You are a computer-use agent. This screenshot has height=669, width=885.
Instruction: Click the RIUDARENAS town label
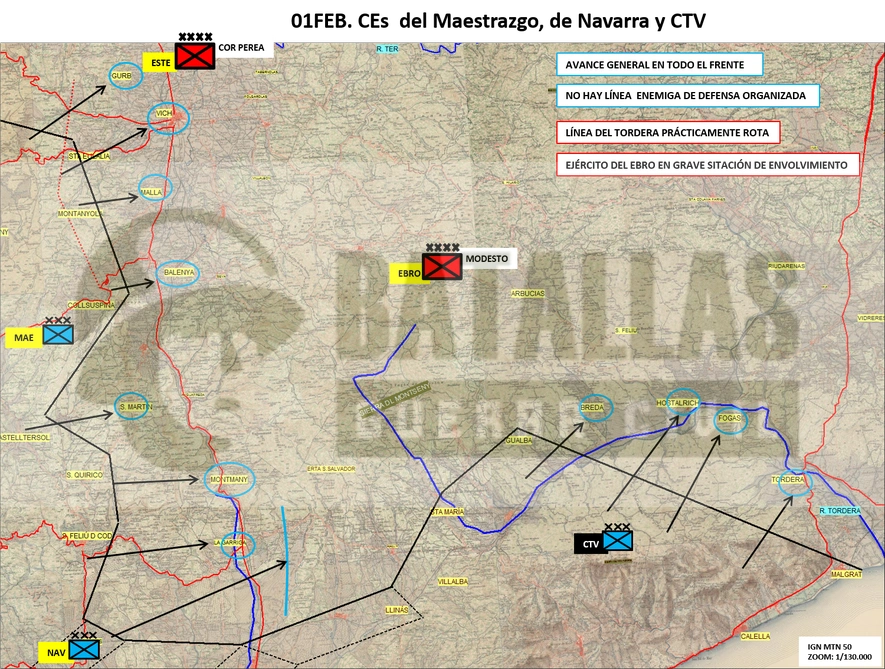[x=786, y=266]
